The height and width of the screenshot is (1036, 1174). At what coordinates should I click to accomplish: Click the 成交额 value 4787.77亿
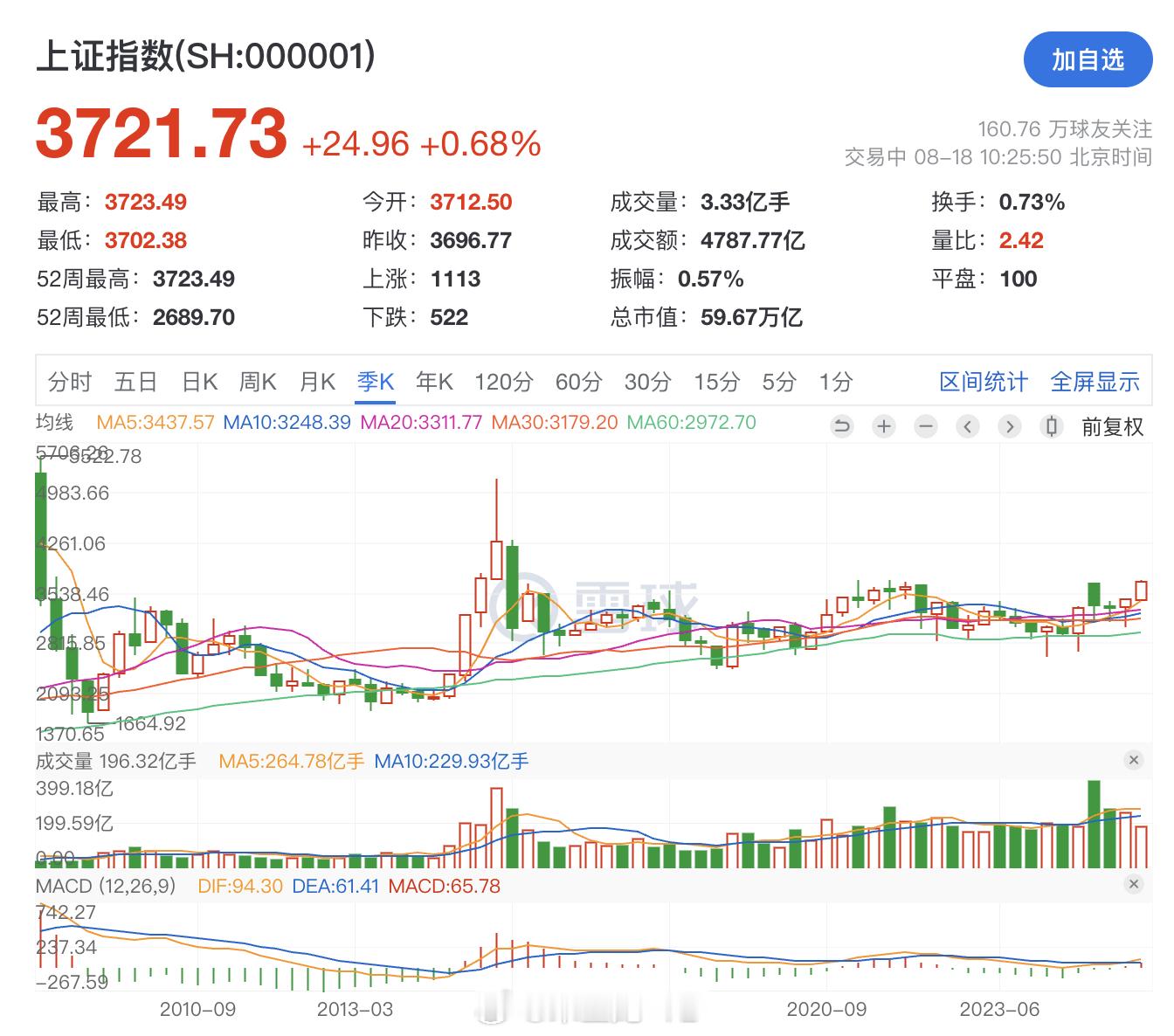(x=753, y=241)
